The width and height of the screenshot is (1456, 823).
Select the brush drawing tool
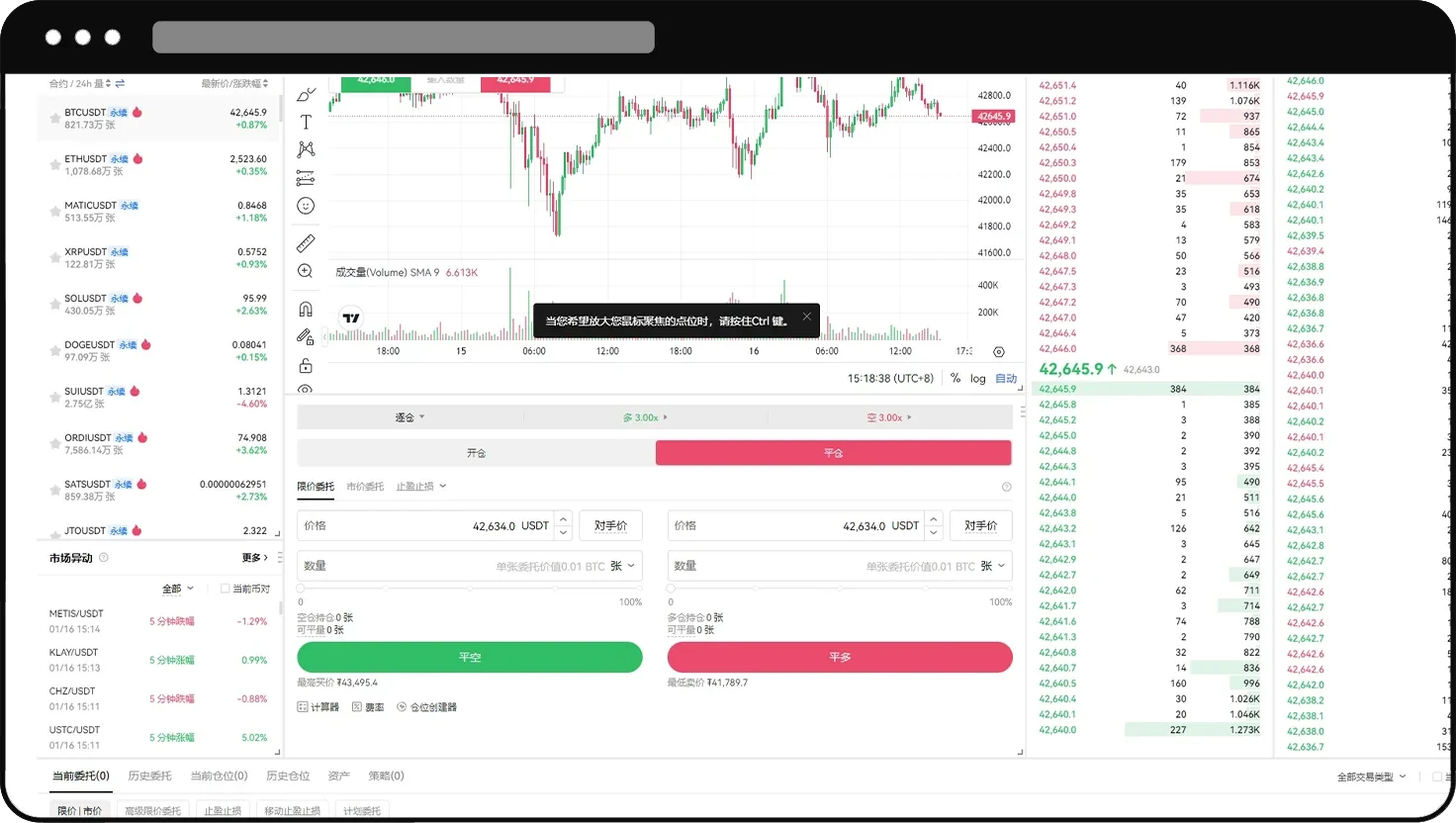(x=305, y=94)
